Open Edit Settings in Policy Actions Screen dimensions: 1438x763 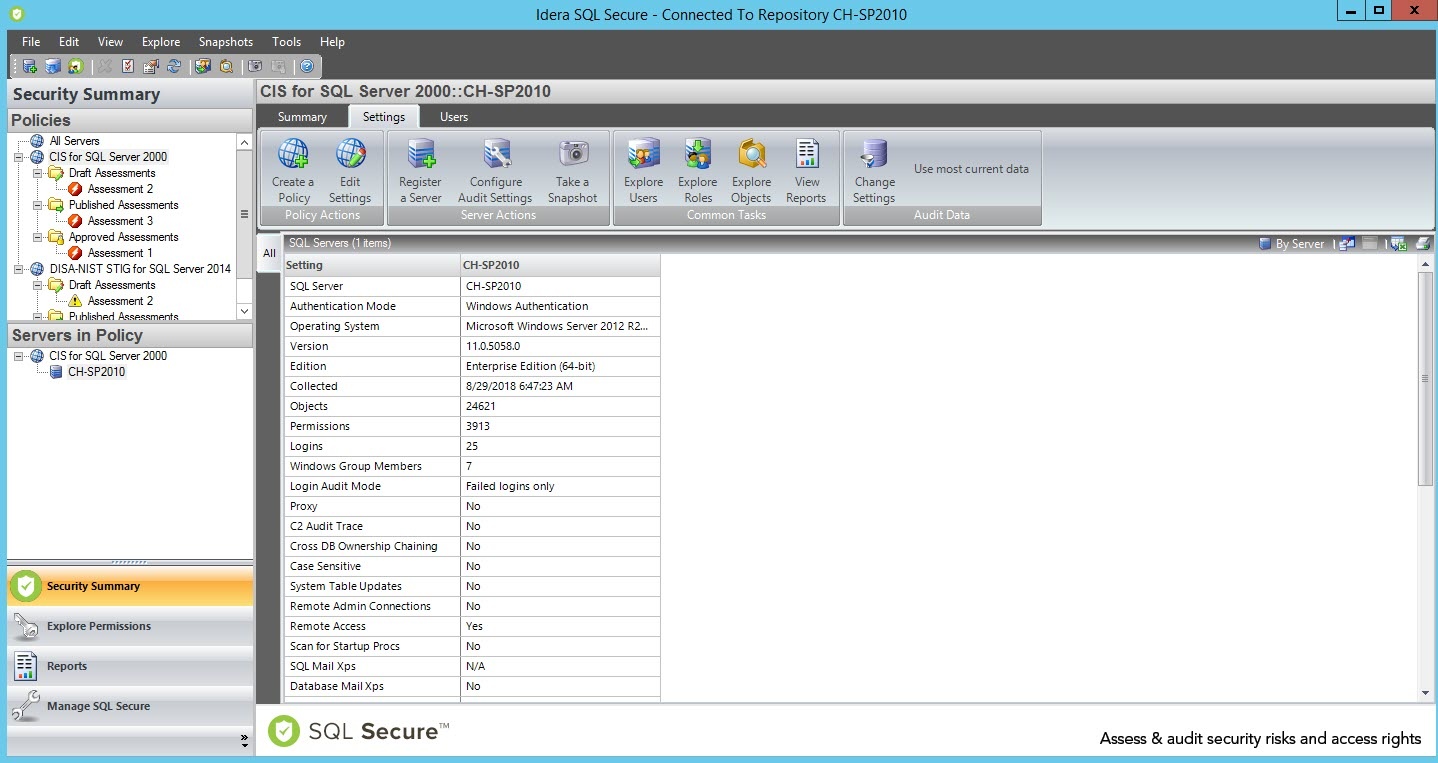(350, 171)
